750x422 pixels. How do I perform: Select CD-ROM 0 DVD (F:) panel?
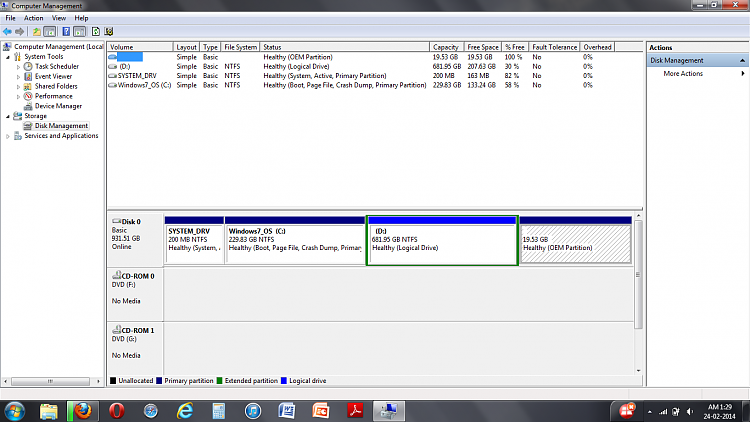click(135, 295)
